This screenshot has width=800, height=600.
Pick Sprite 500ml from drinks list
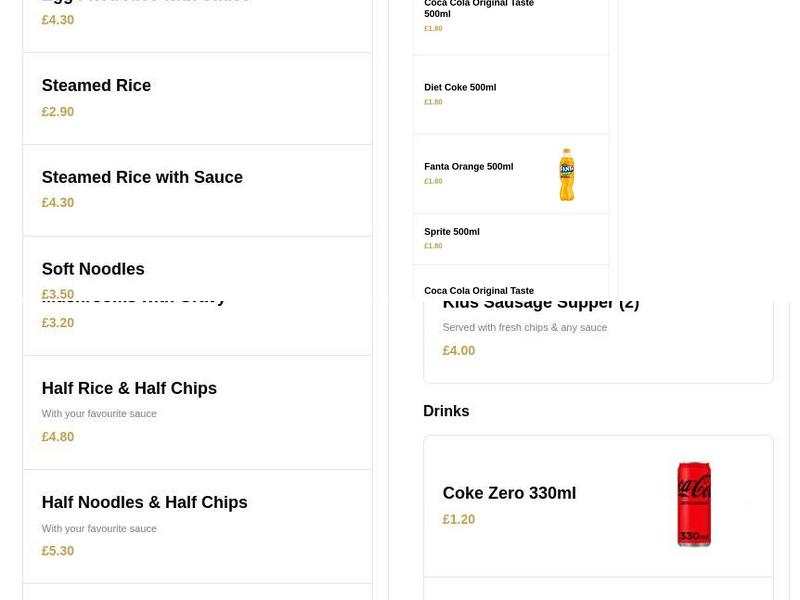point(452,231)
